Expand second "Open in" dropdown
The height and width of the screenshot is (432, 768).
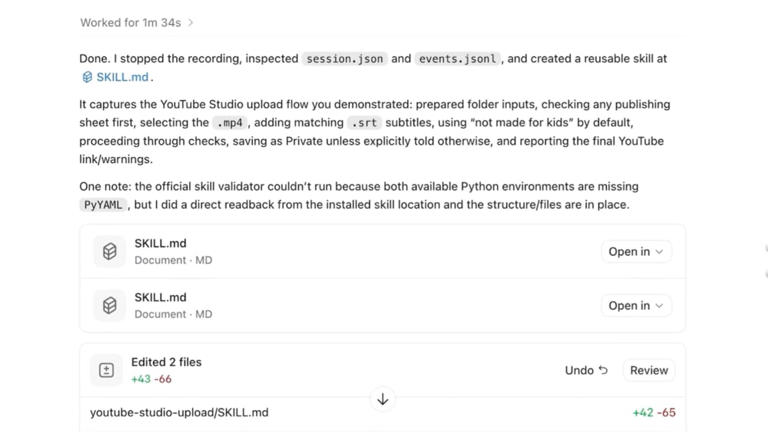coord(636,305)
